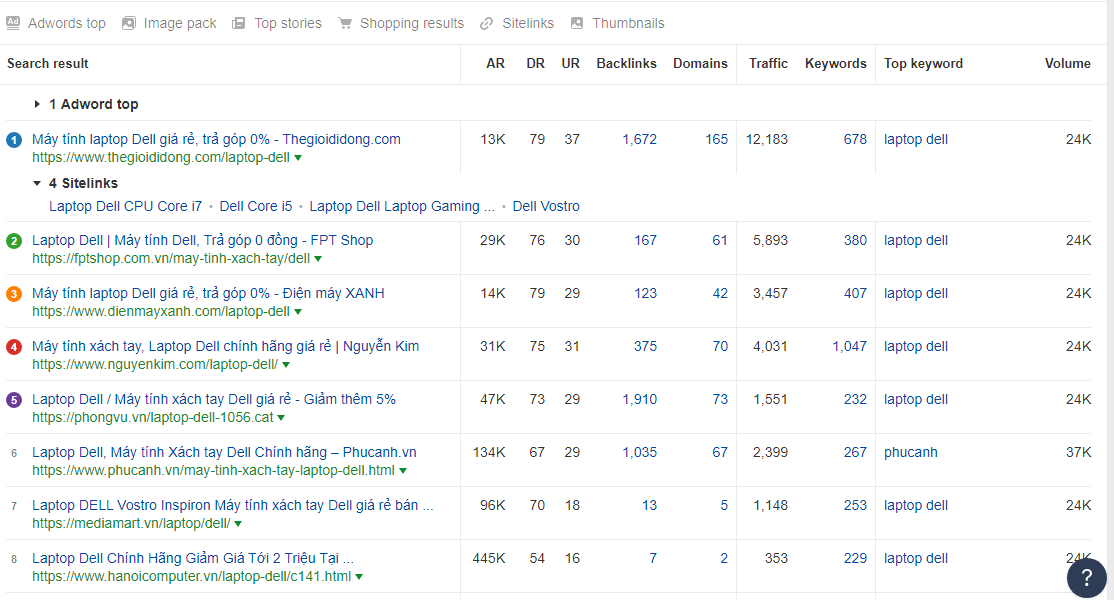Open the Giảm thêm 5% result title
The height and width of the screenshot is (600, 1114).
(214, 399)
